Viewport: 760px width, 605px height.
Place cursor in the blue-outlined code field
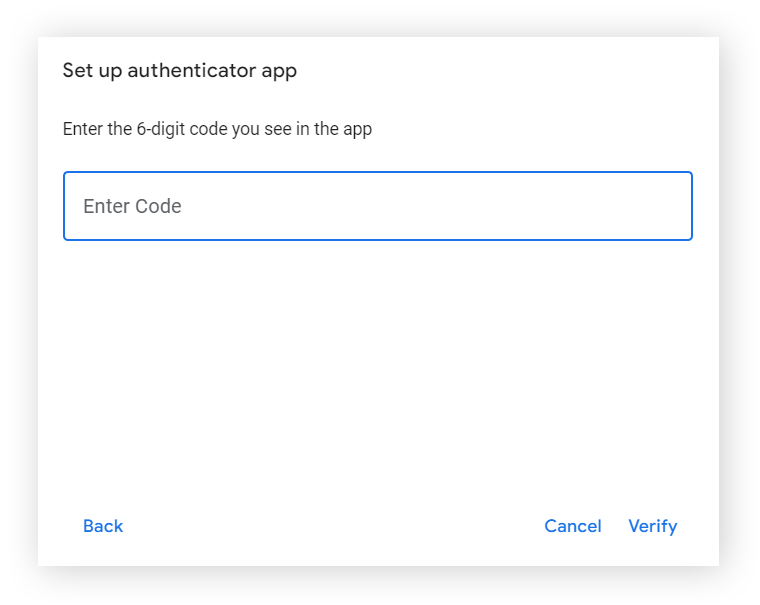[377, 206]
